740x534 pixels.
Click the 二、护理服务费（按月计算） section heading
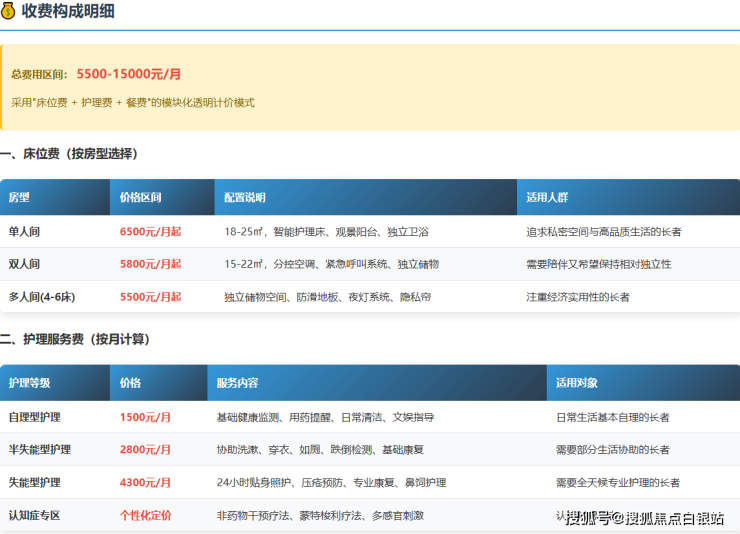[75, 340]
